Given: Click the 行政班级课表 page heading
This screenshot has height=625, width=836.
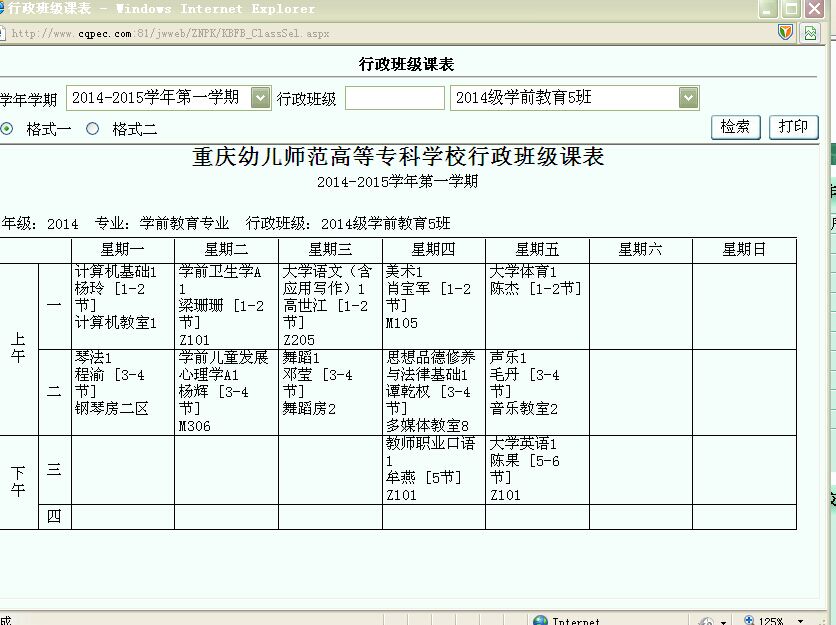Looking at the screenshot, I should [406, 65].
